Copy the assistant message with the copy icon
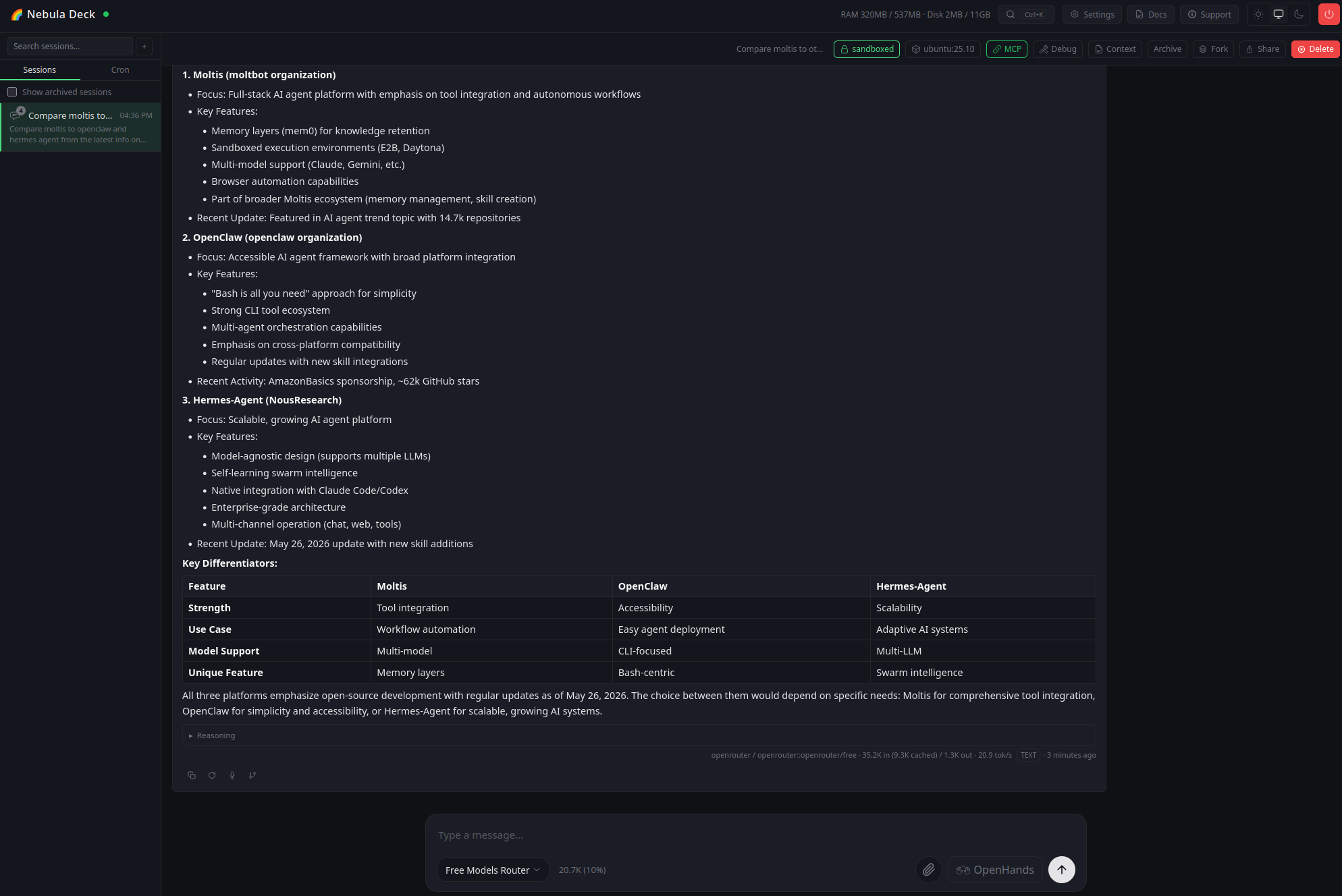The height and width of the screenshot is (896, 1342). tap(192, 775)
